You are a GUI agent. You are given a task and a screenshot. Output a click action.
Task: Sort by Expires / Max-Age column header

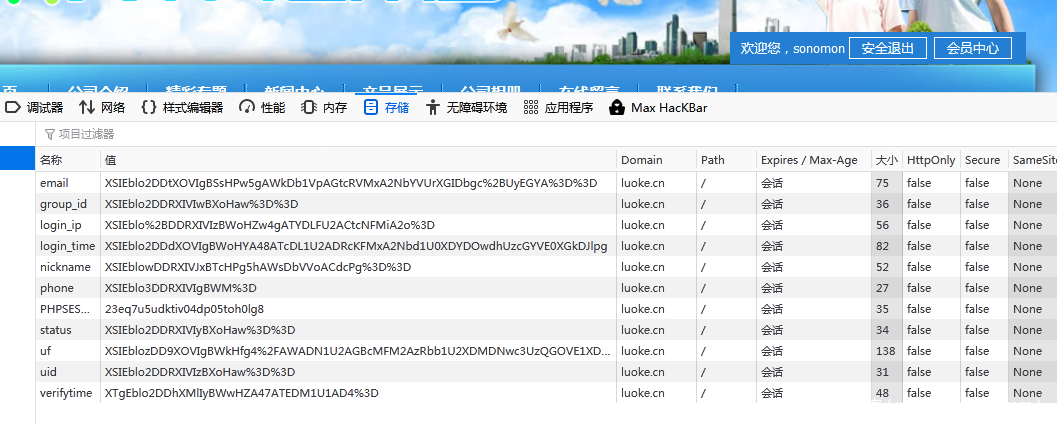coord(810,160)
